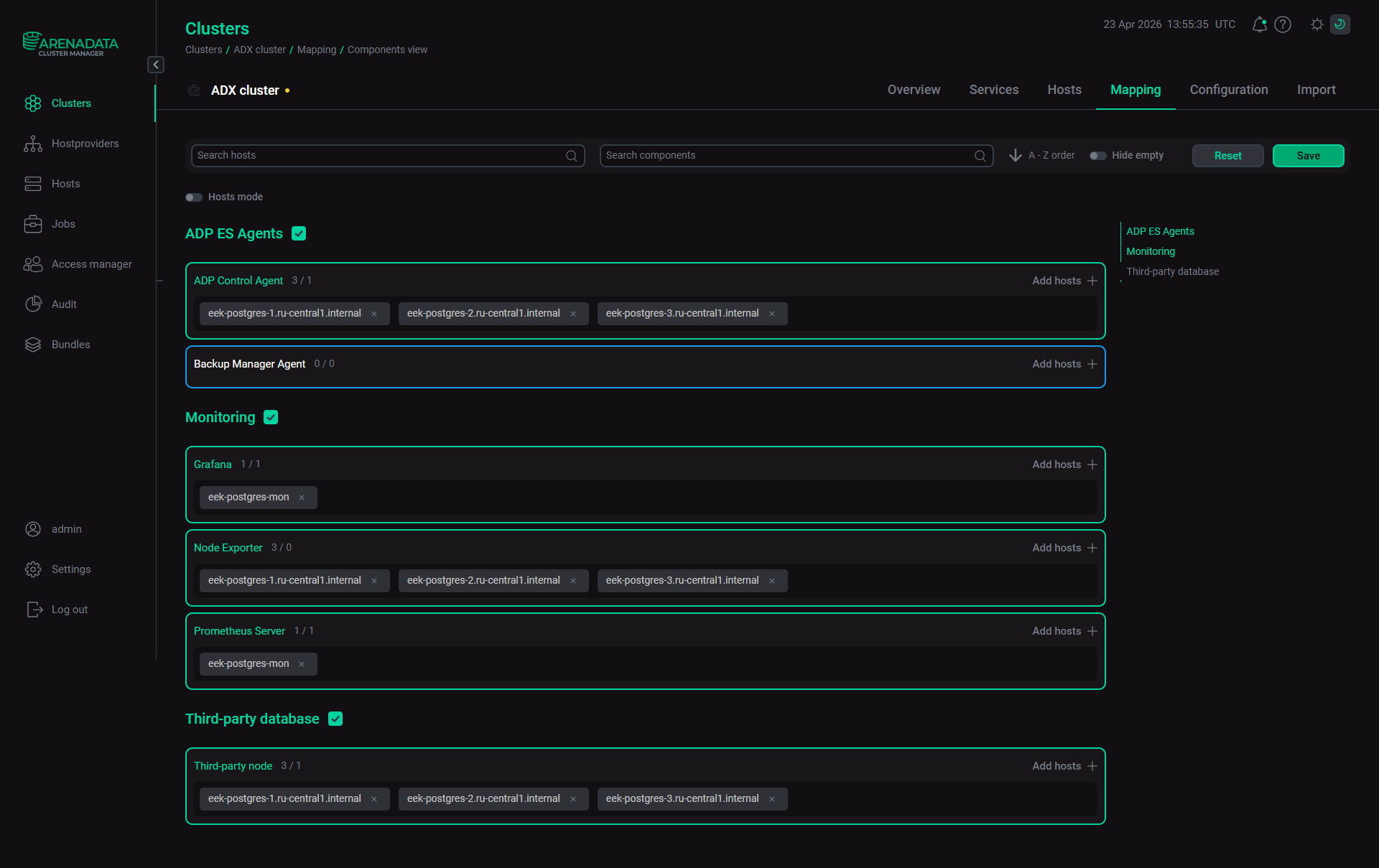The image size is (1379, 868).
Task: Add hosts to Backup Manager Agent
Action: click(x=1064, y=364)
